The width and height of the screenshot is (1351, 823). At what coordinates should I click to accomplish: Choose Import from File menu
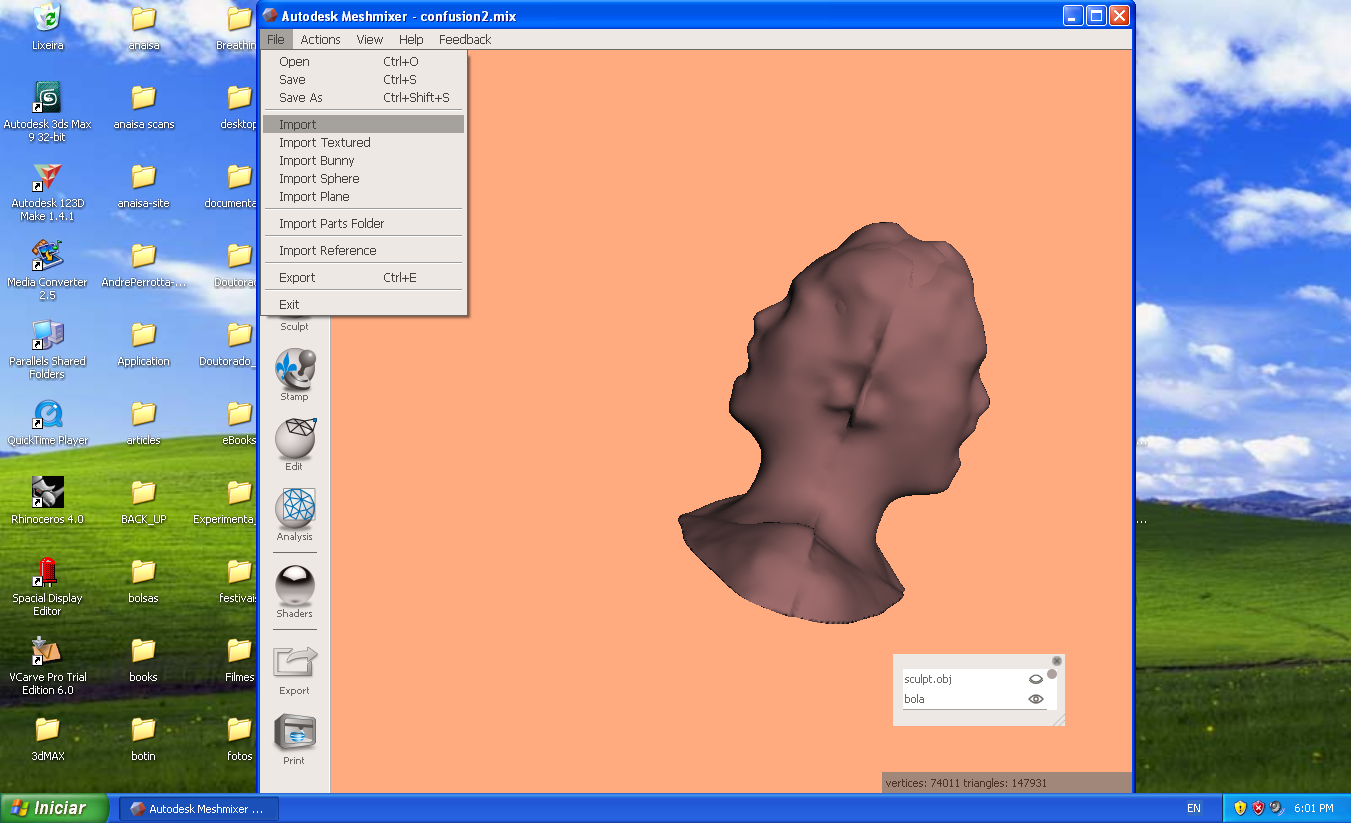pos(364,125)
